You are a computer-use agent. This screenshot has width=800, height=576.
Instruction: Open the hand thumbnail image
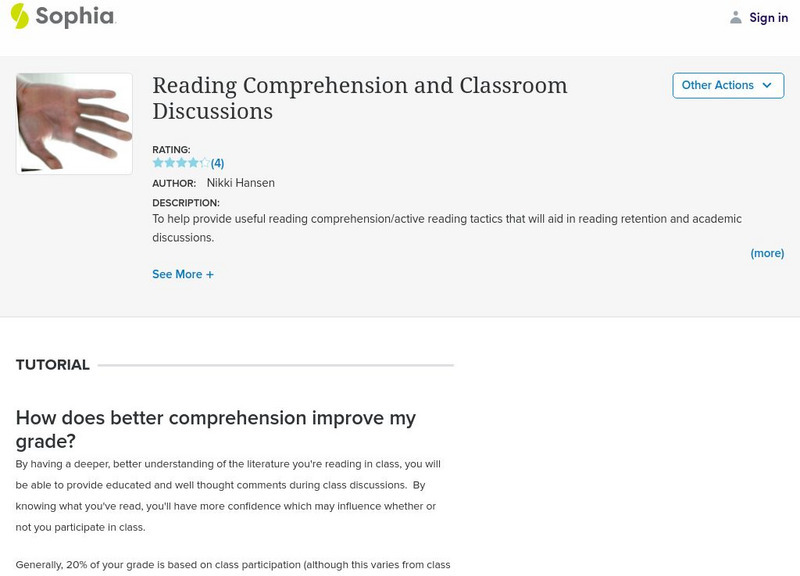point(74,123)
